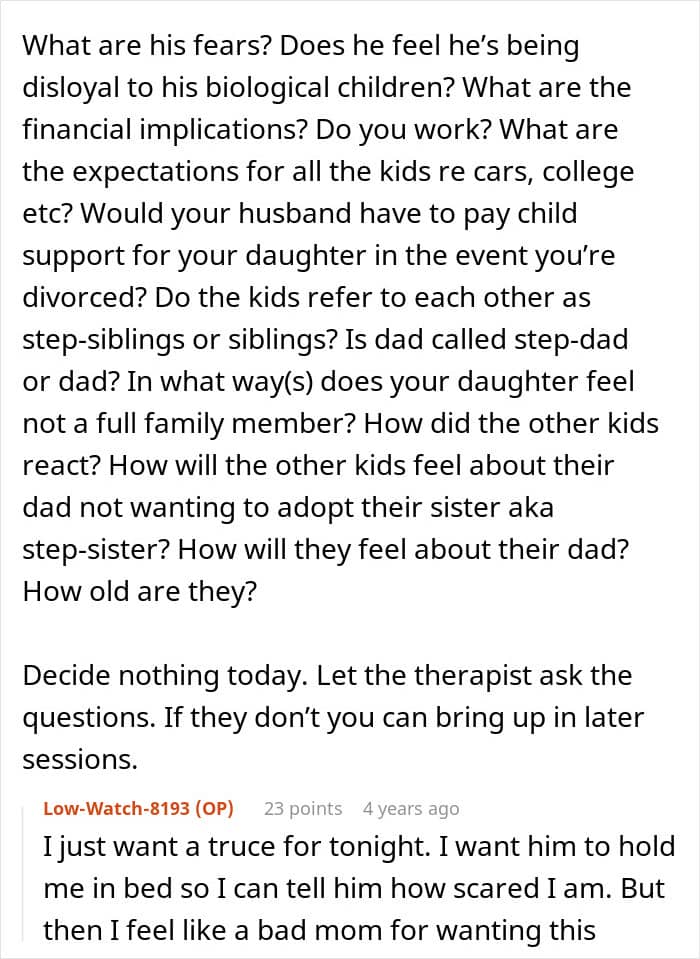The height and width of the screenshot is (959, 700).
Task: Click the words "How did the other kids"
Action: tap(510, 424)
